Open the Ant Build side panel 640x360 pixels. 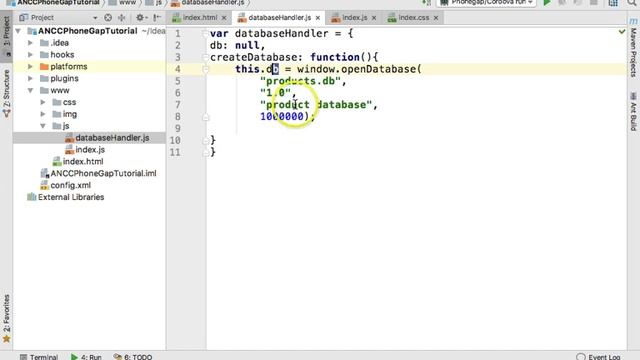coord(633,111)
